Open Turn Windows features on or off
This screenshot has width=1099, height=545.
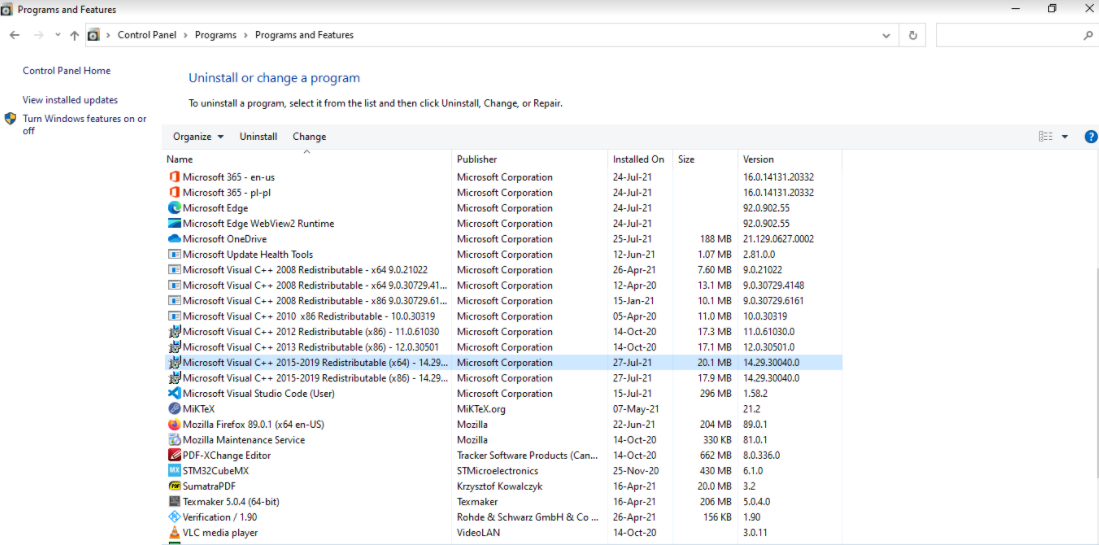point(85,125)
